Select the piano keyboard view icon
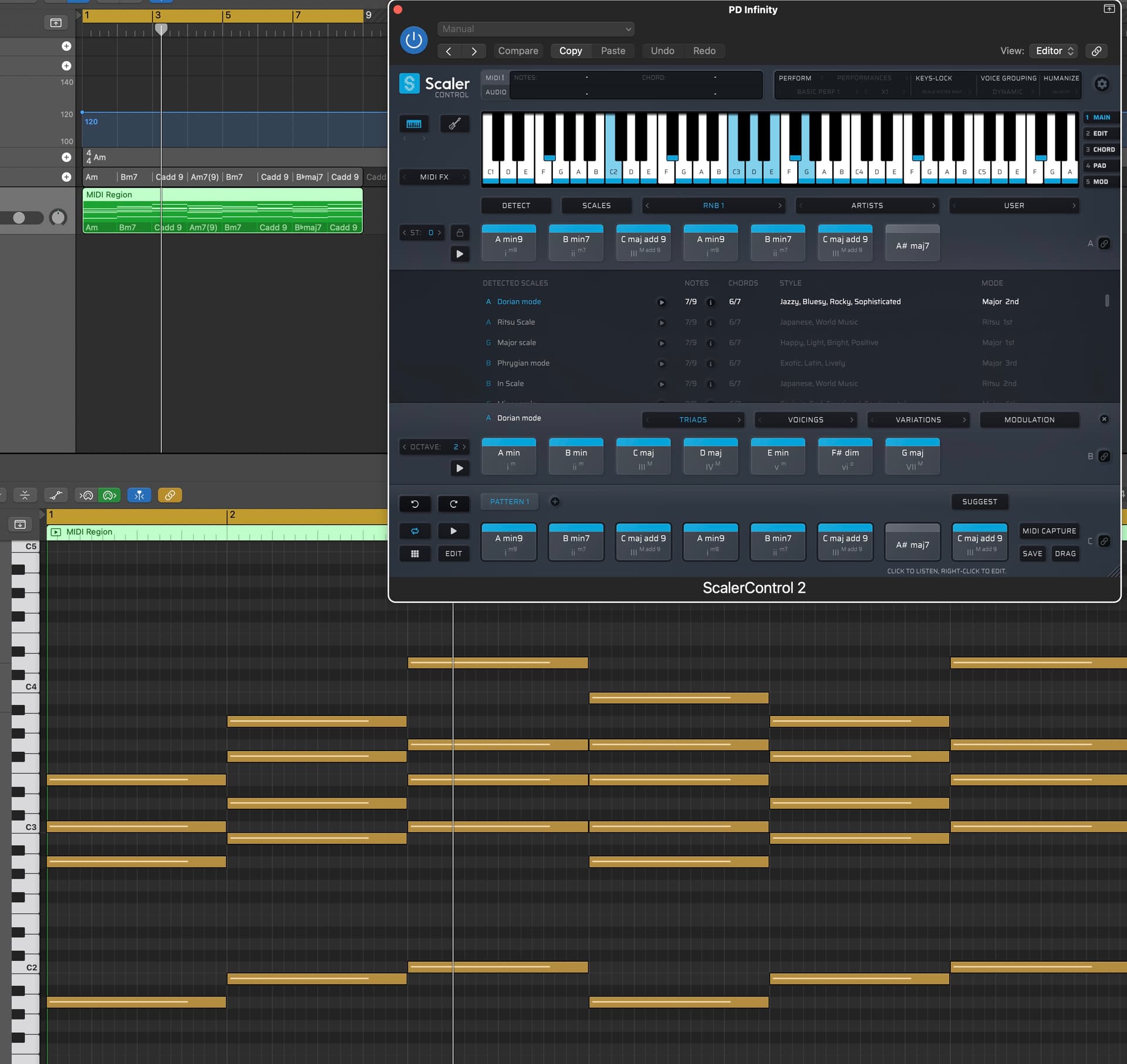This screenshot has width=1127, height=1064. 414,124
